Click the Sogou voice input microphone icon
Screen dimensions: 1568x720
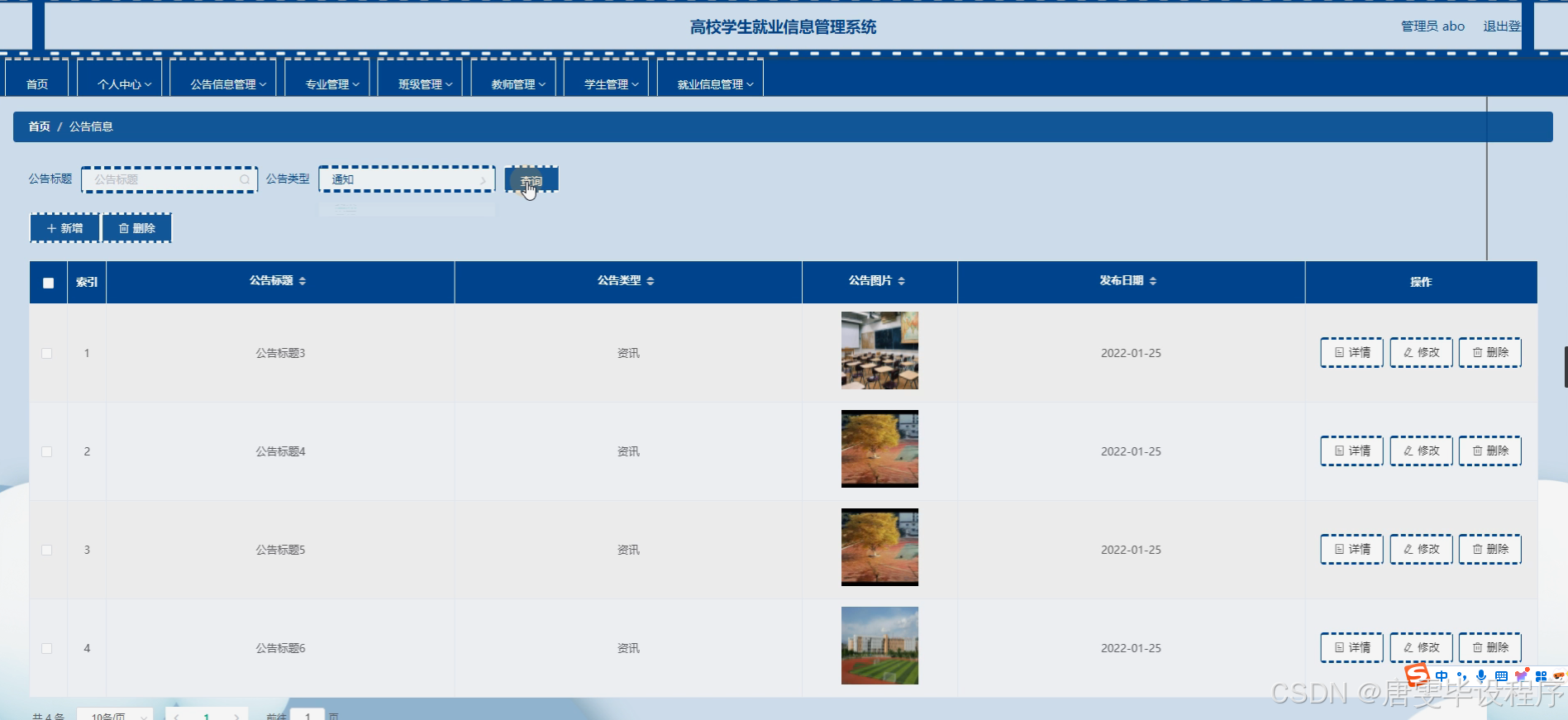point(1481,676)
